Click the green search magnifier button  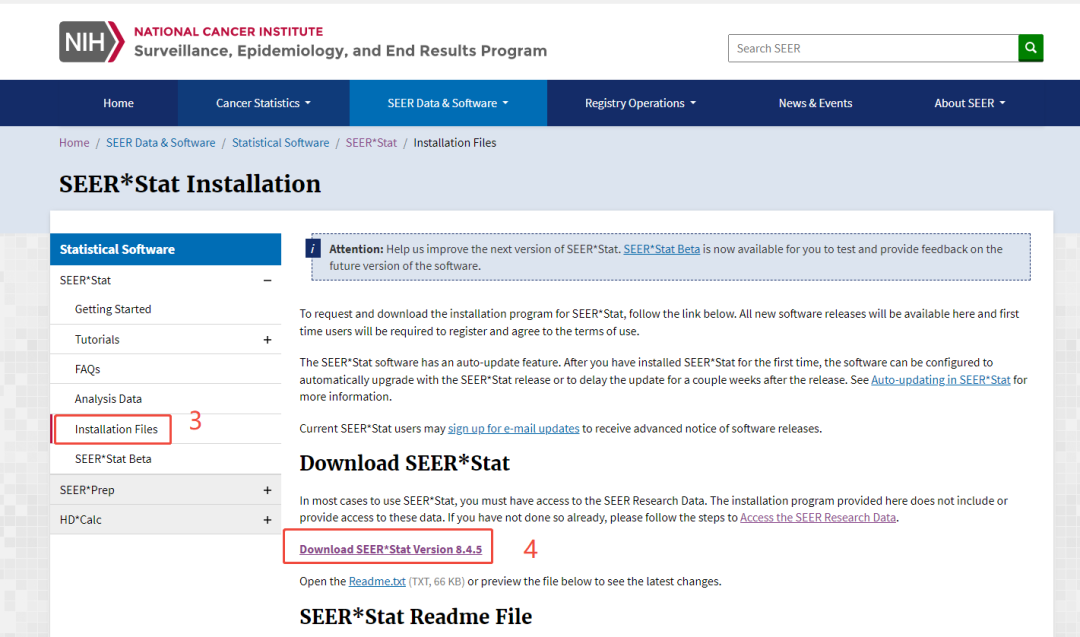(1030, 48)
